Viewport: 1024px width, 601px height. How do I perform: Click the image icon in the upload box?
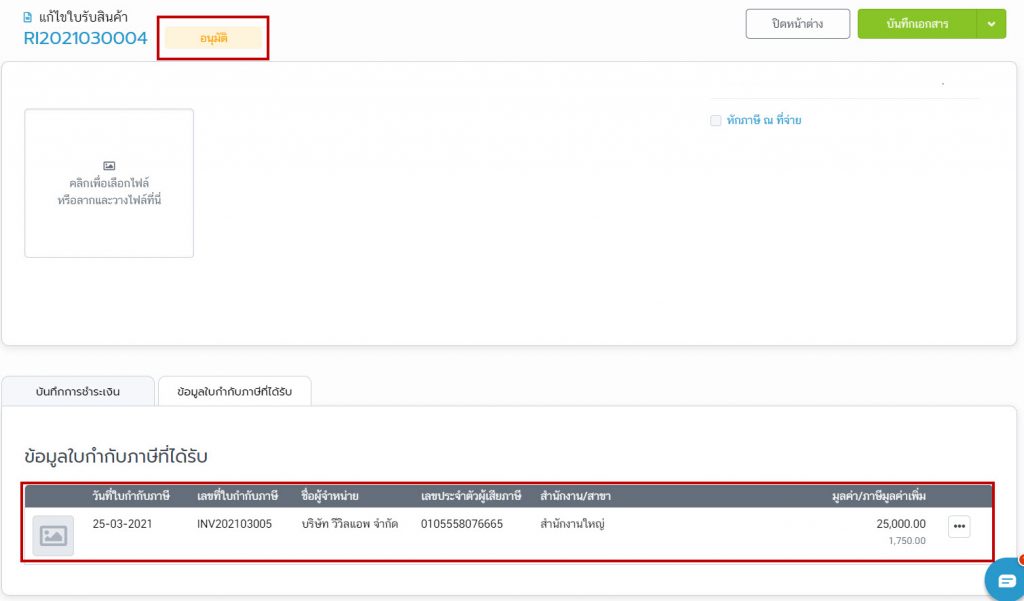pos(109,165)
